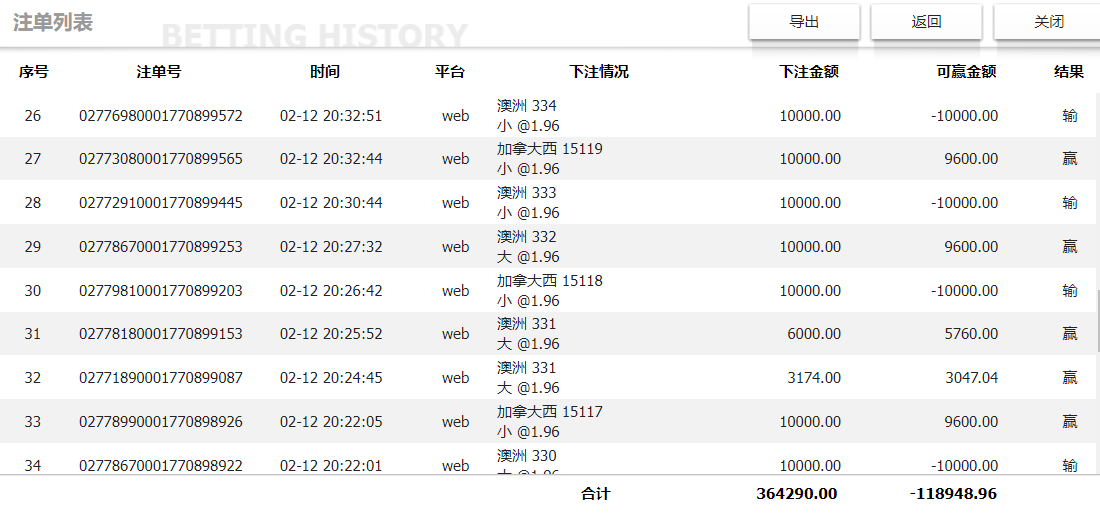
Task: Select row 31 with amount 6000.00
Action: click(813, 334)
